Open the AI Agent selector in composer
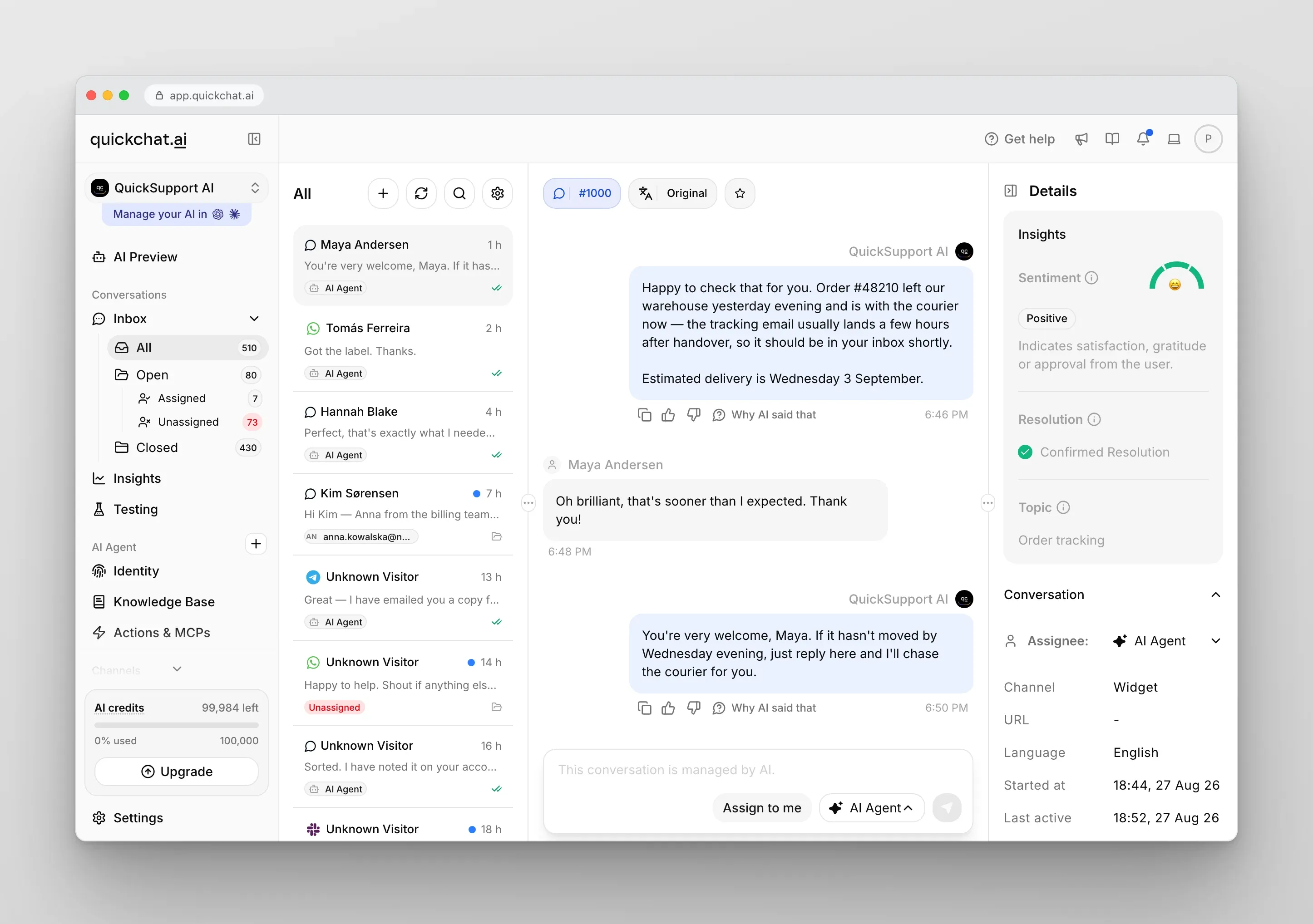 (x=872, y=808)
